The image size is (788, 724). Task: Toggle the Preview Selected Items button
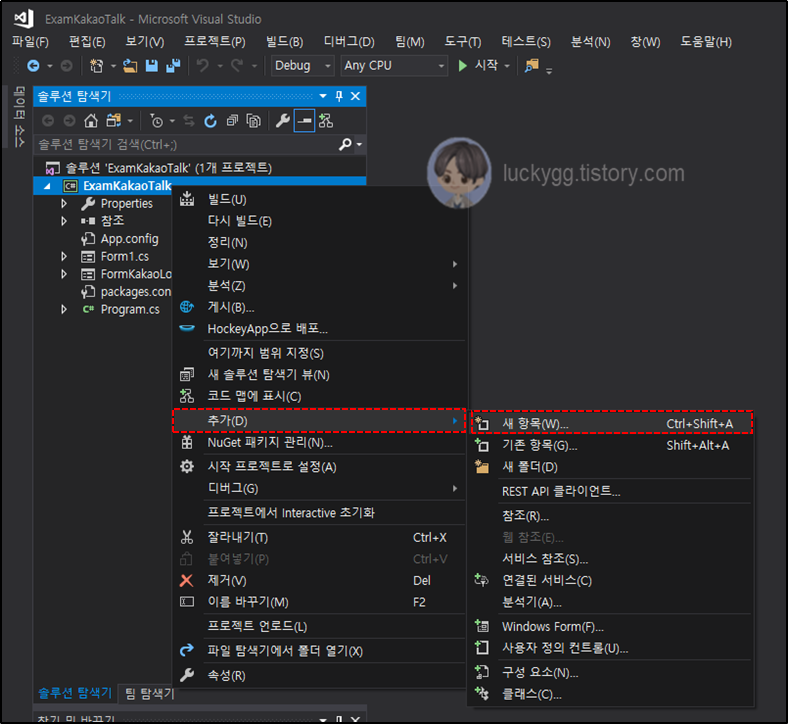(304, 121)
